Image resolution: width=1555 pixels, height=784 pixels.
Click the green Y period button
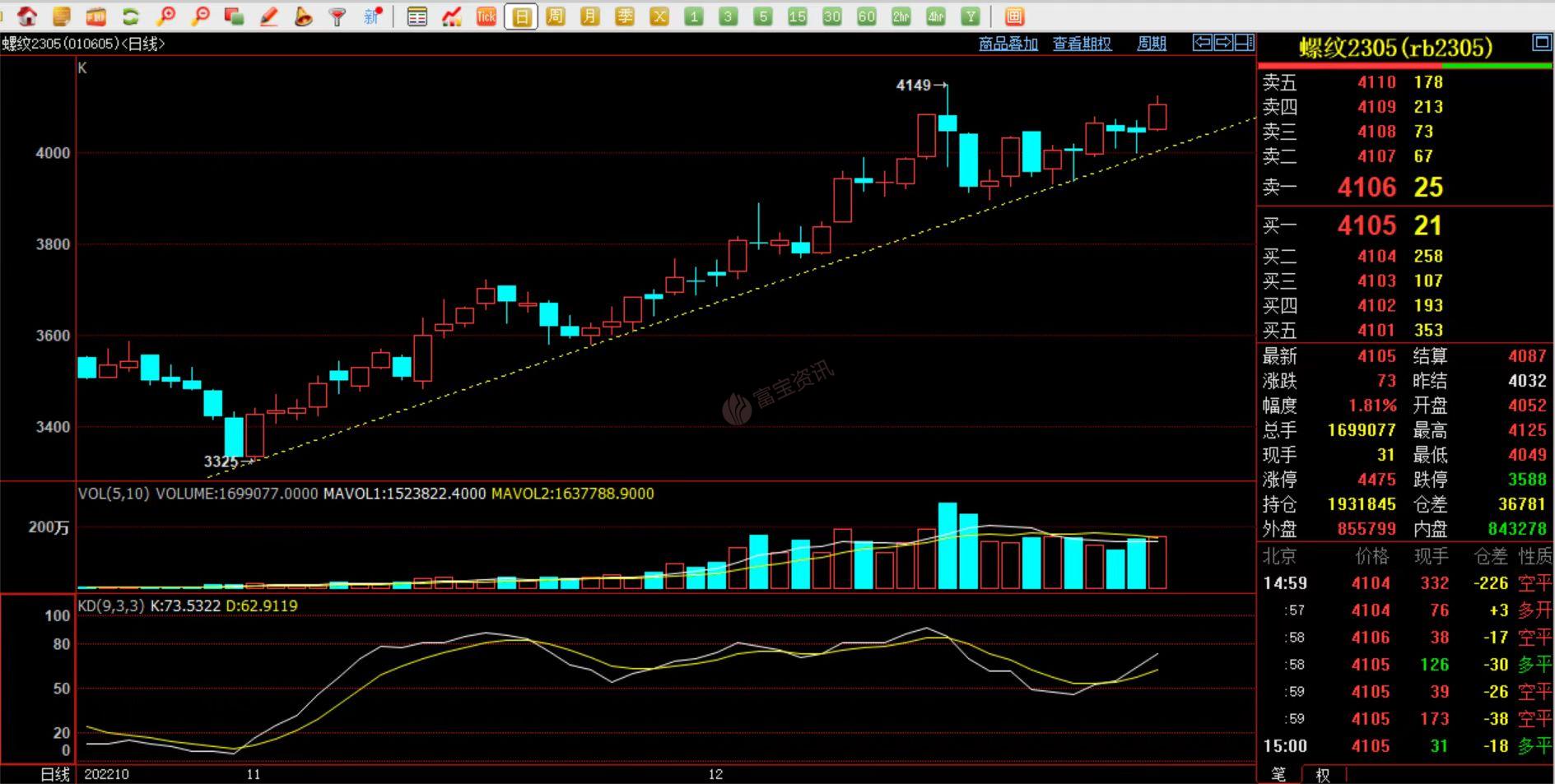click(971, 16)
